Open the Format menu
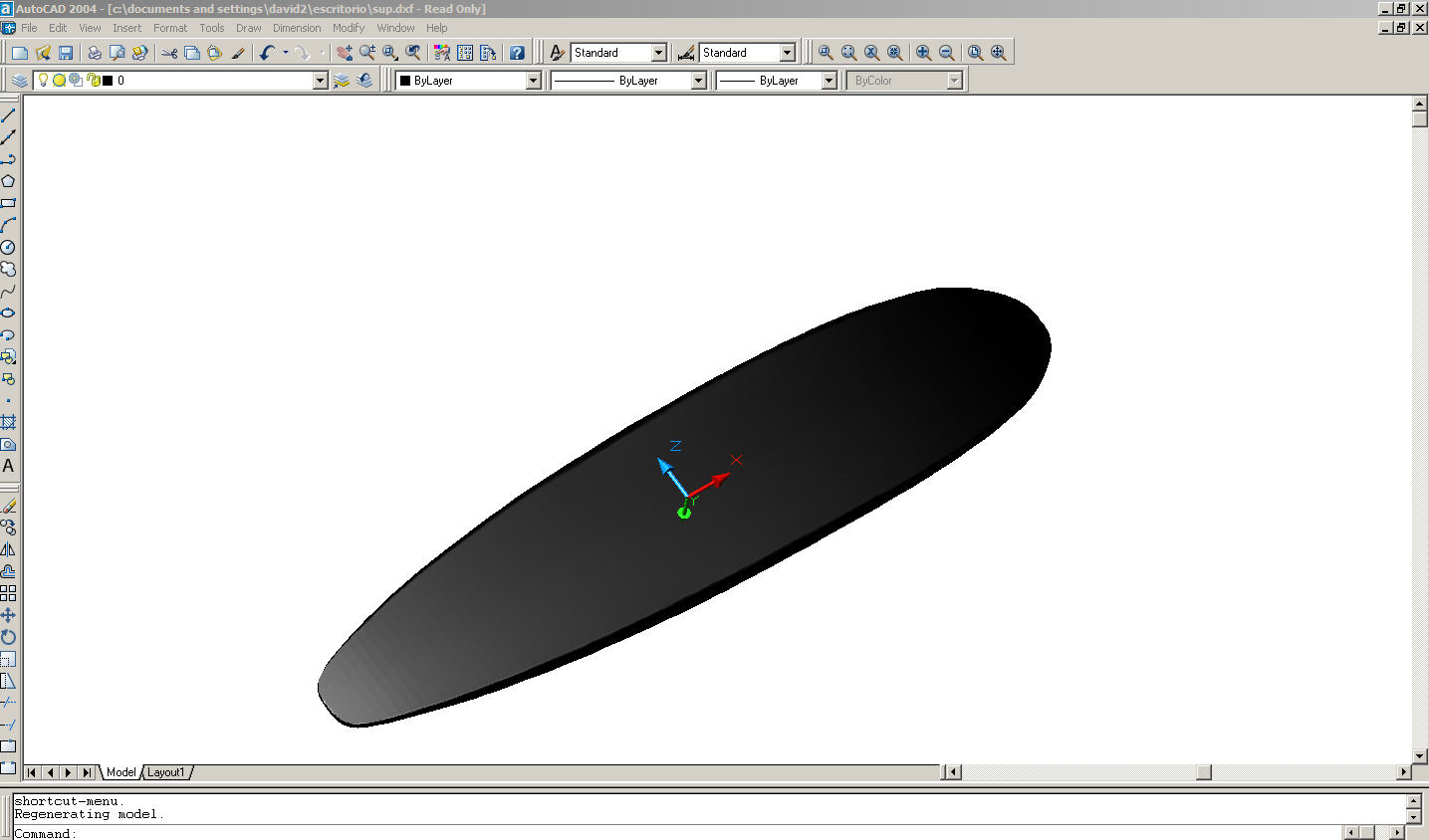1429x840 pixels. coord(170,28)
